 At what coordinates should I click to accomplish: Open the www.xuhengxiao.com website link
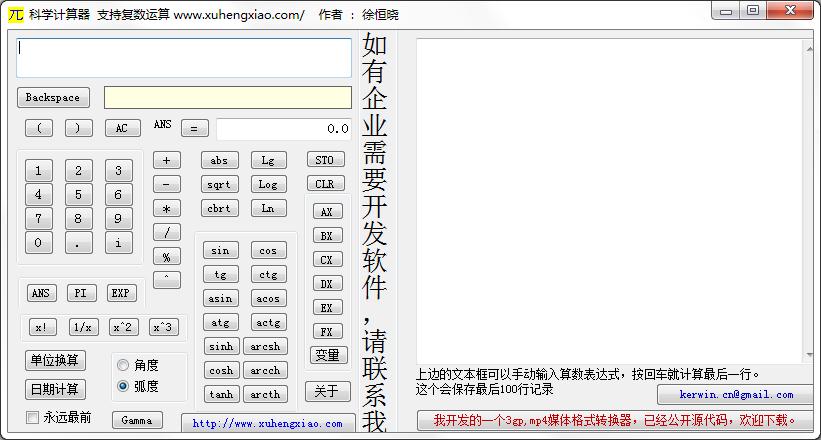(x=268, y=424)
